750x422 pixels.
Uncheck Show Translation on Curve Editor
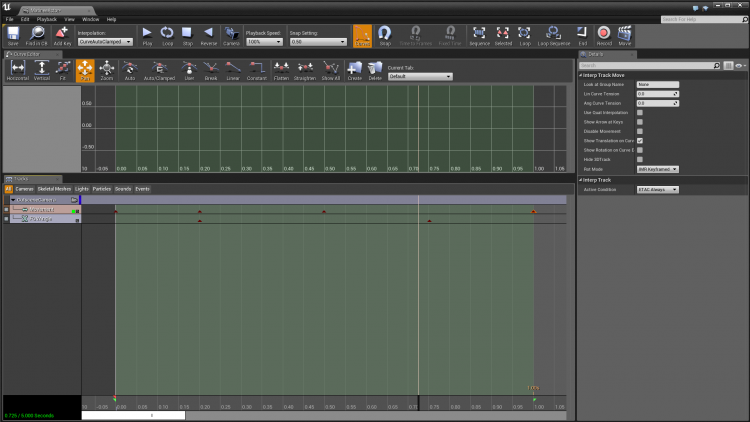click(640, 140)
